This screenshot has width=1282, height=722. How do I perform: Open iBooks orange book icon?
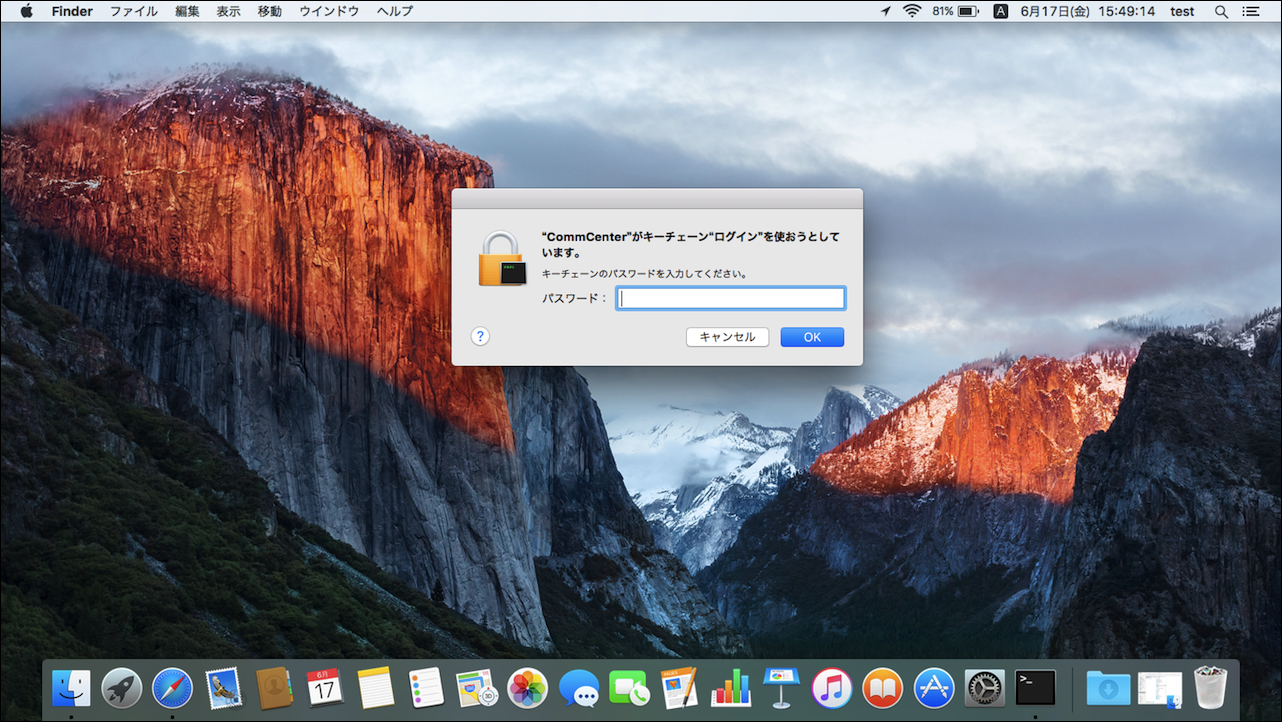click(x=883, y=688)
